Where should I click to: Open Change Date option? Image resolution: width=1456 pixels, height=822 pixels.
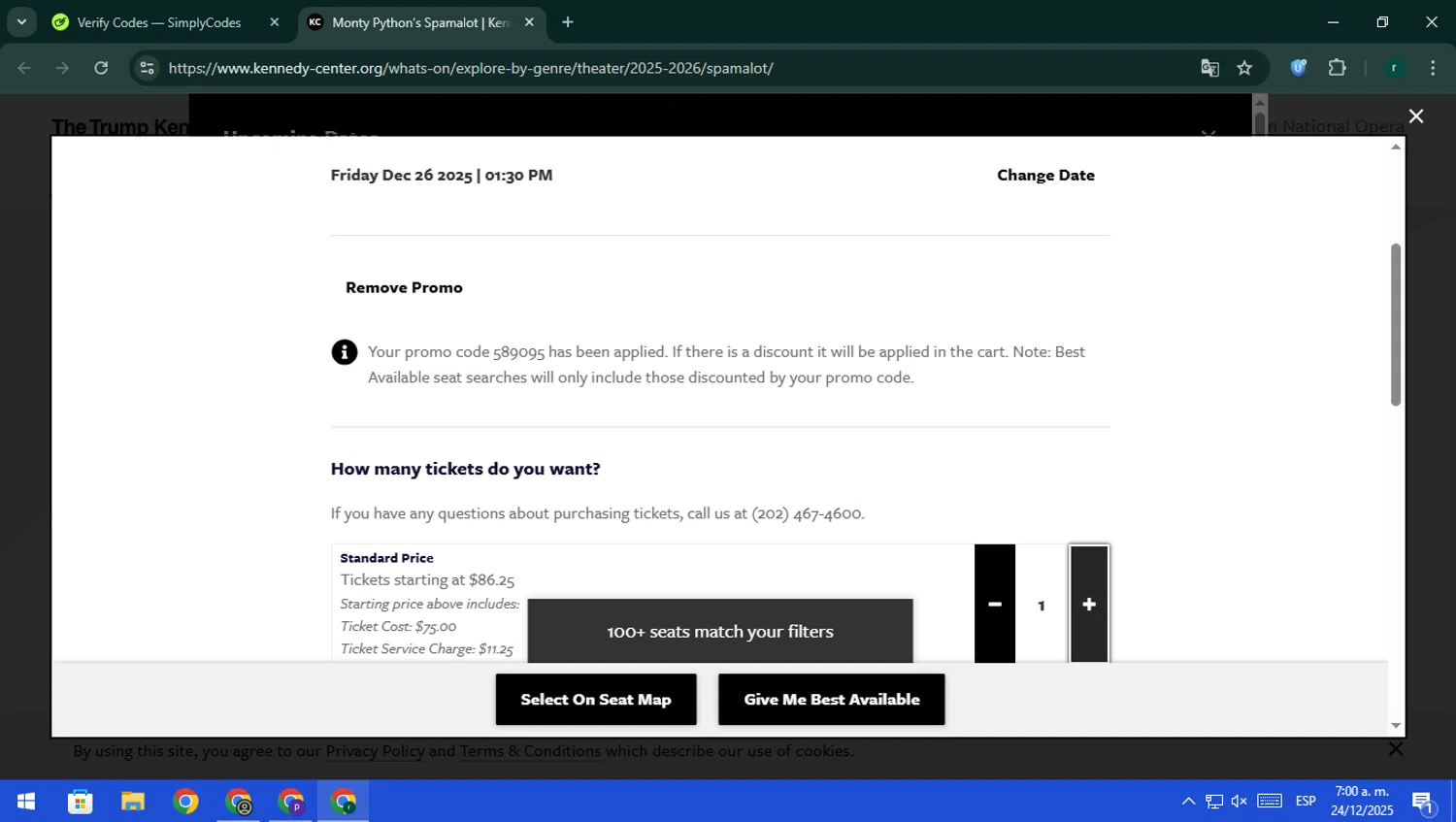pyautogui.click(x=1045, y=175)
